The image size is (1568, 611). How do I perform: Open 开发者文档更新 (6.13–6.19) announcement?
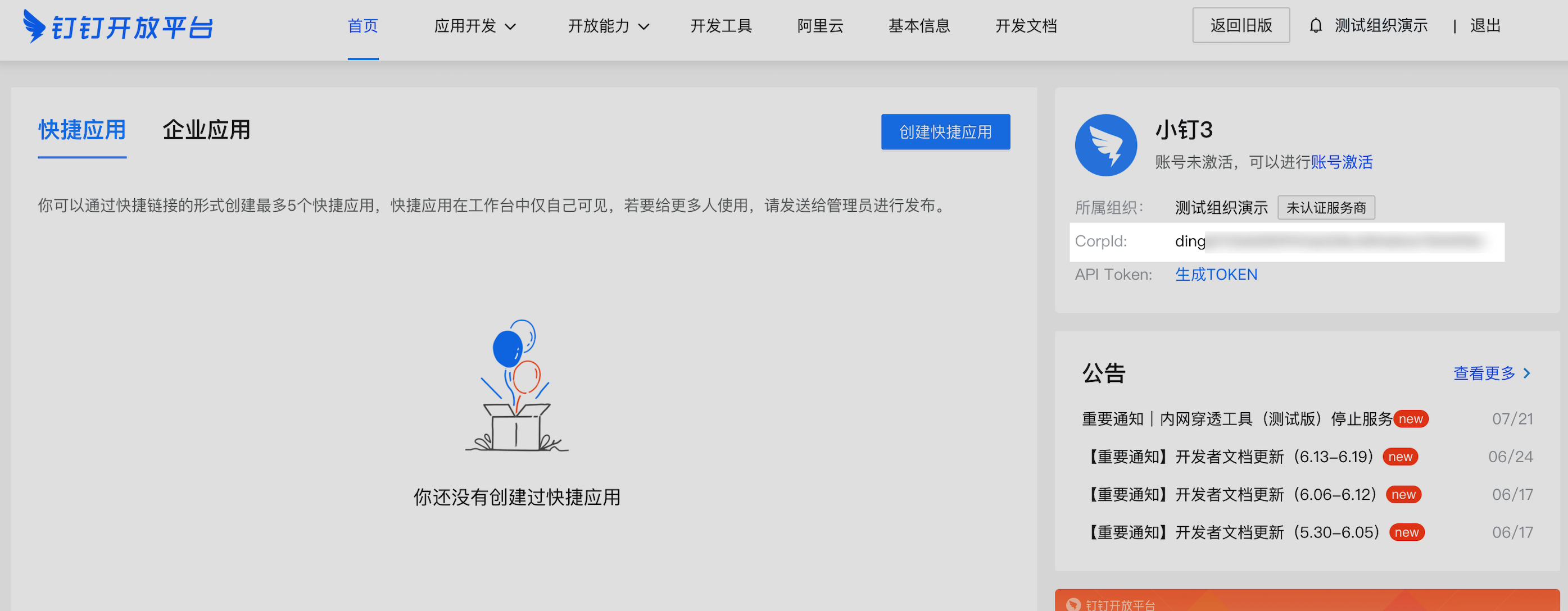click(x=1230, y=457)
